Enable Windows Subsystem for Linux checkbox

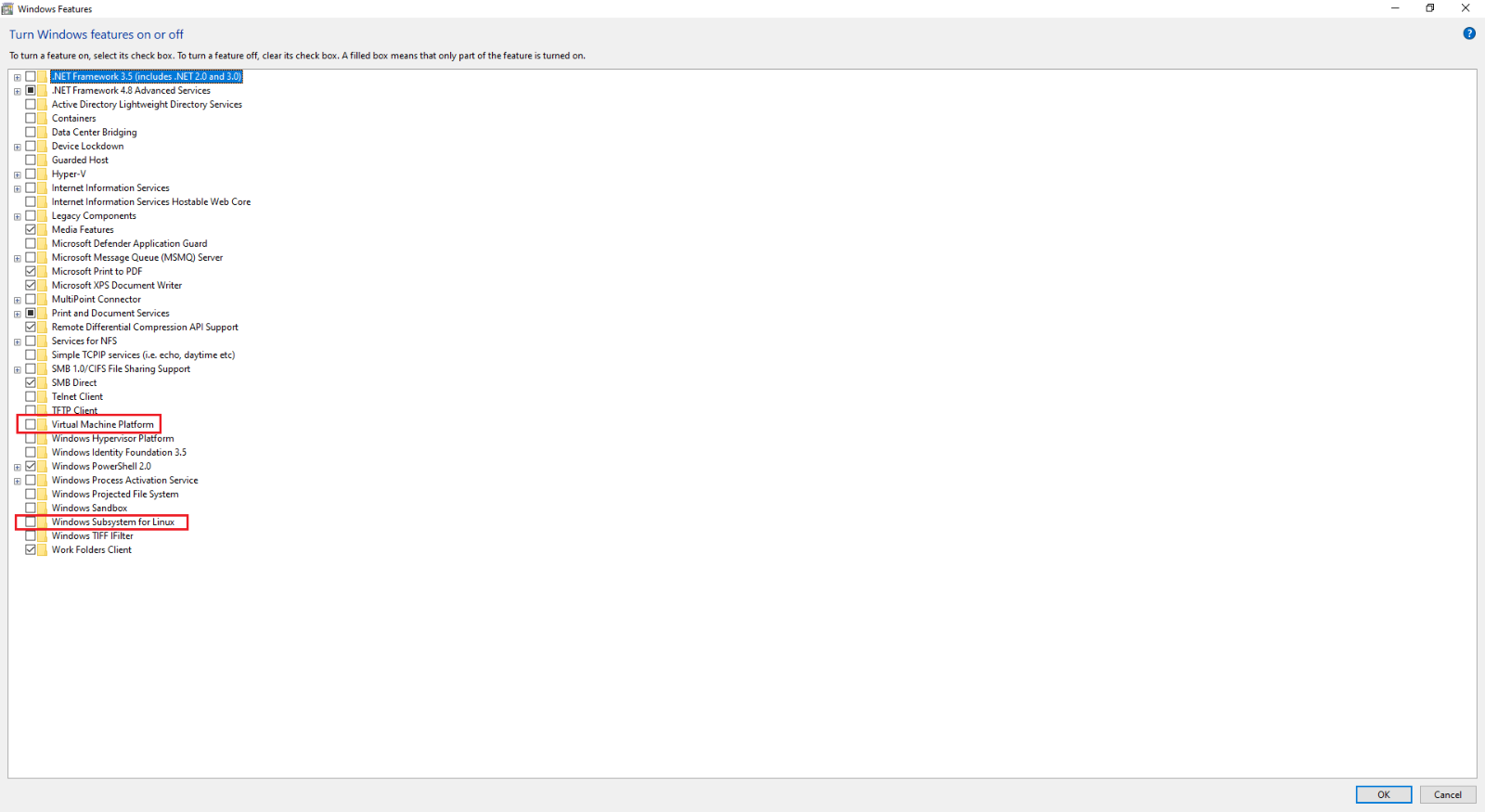(x=31, y=522)
